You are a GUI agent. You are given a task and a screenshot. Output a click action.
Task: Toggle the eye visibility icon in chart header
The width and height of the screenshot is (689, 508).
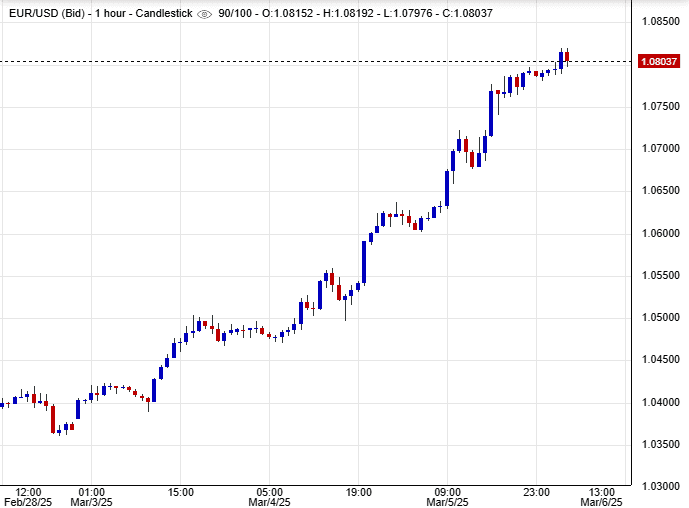point(204,14)
